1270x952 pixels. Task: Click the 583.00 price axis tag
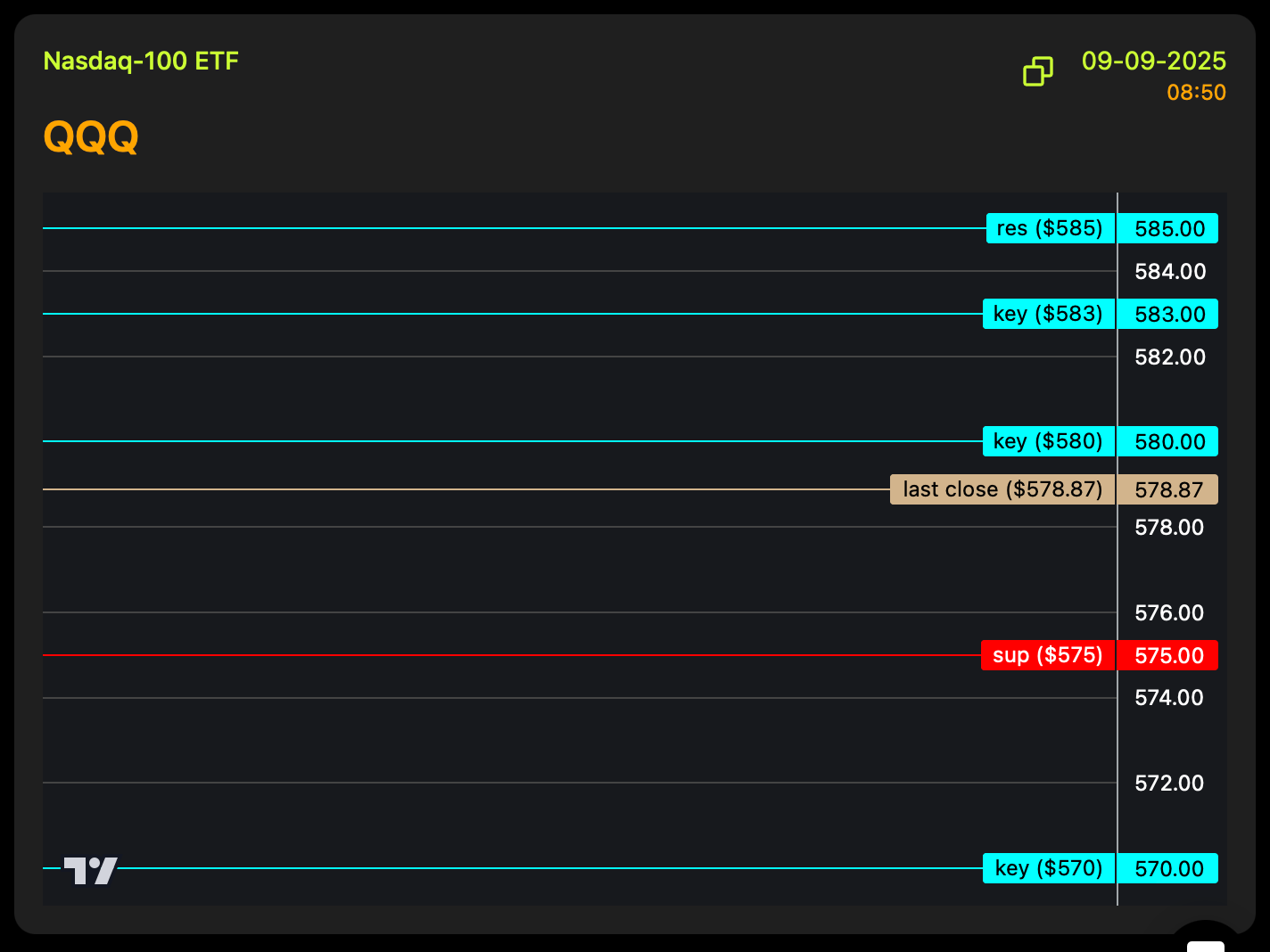(x=1168, y=314)
